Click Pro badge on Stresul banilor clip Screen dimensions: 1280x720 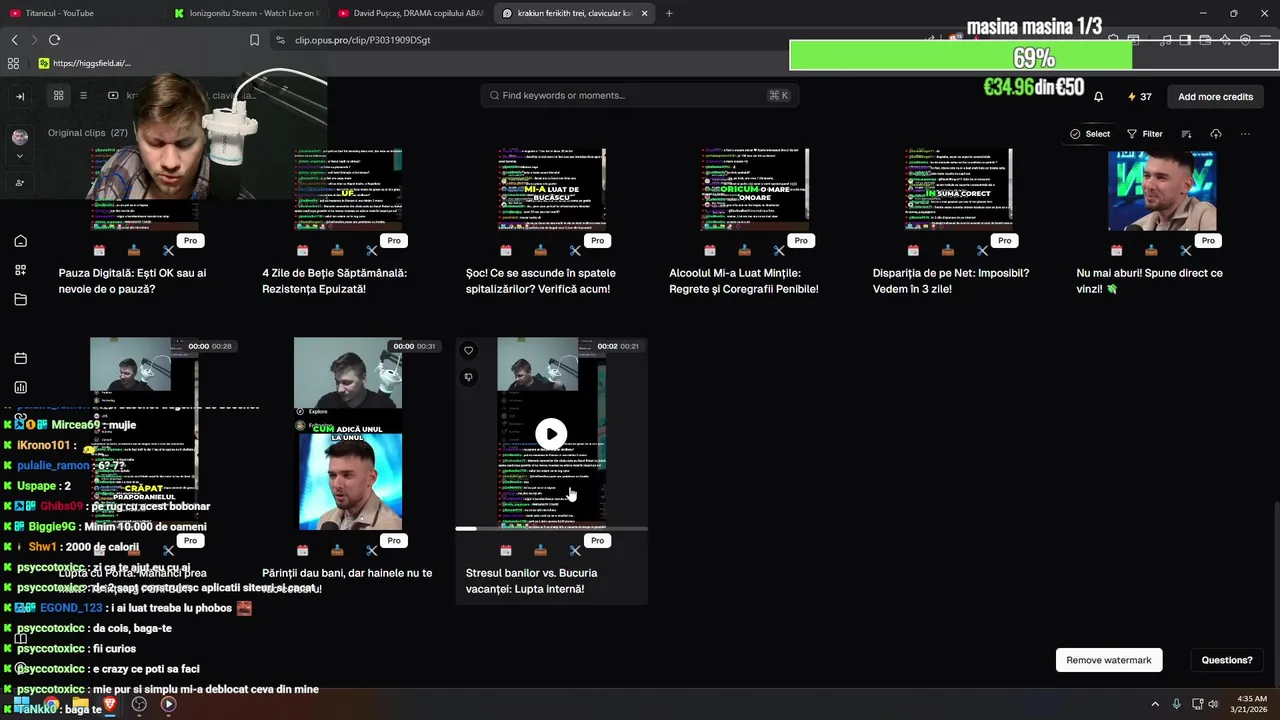[597, 541]
